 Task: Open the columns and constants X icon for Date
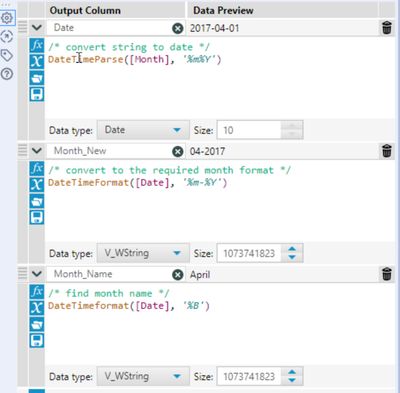point(37,61)
